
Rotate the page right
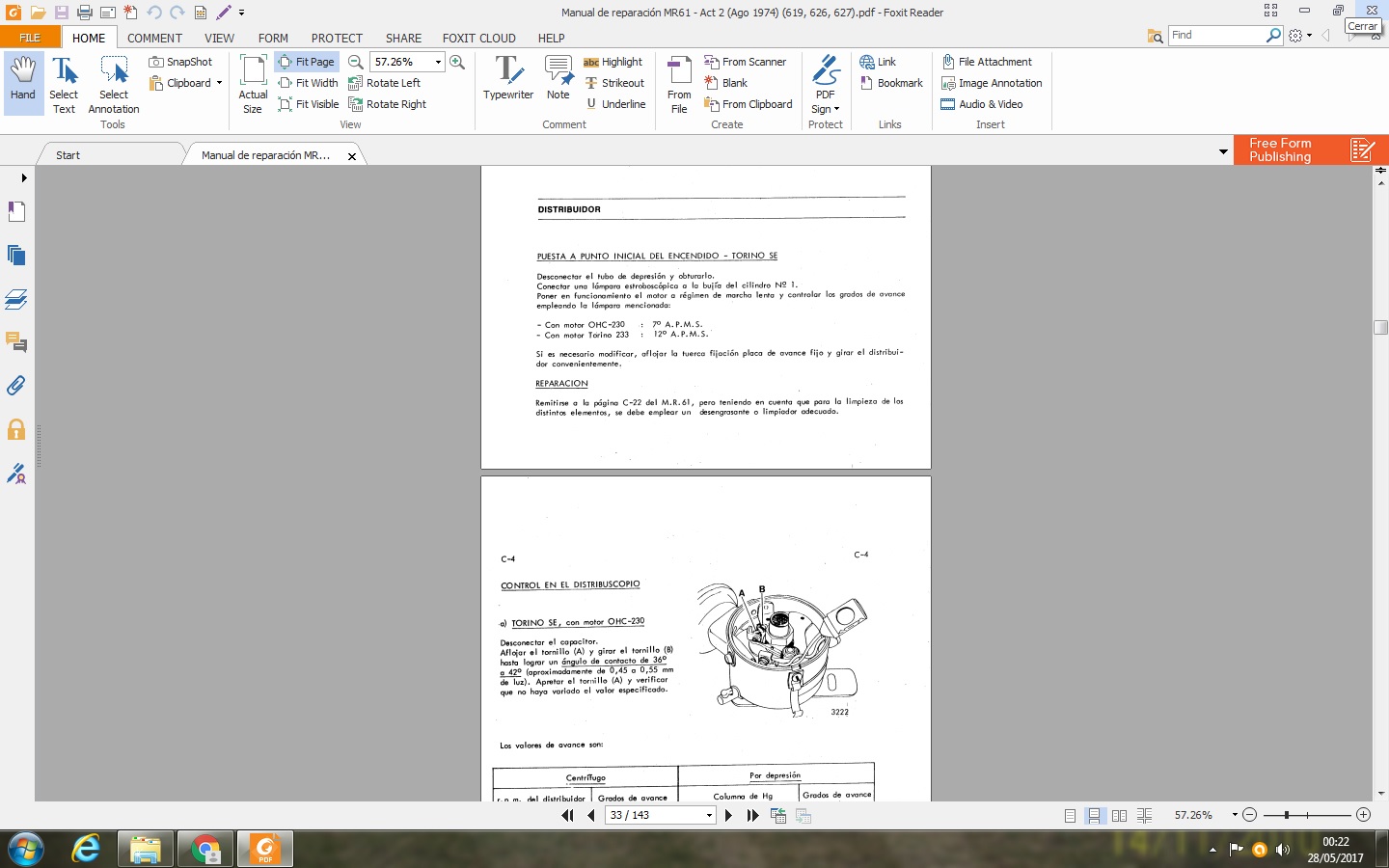click(388, 104)
